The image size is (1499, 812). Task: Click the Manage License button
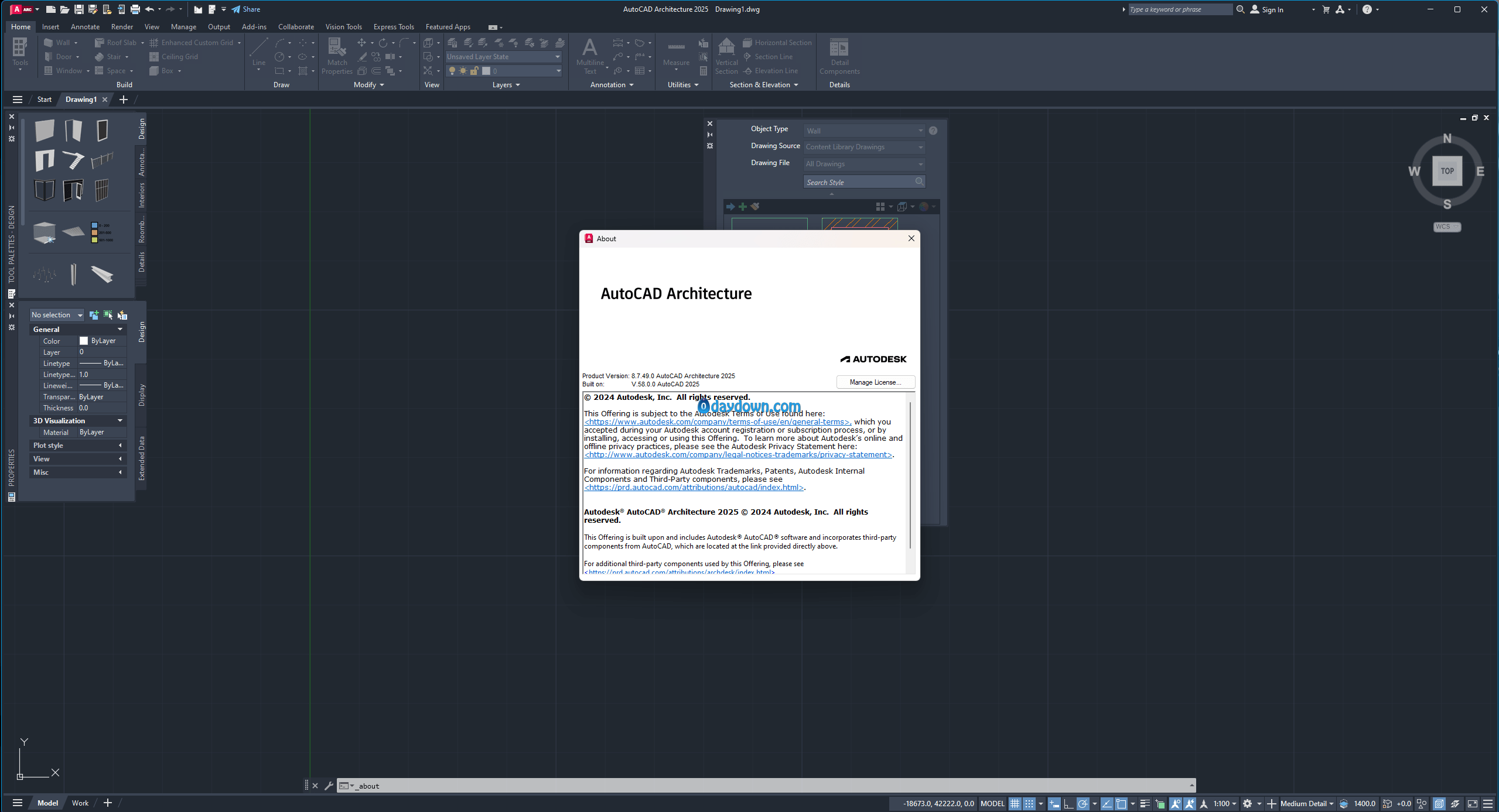coord(876,382)
